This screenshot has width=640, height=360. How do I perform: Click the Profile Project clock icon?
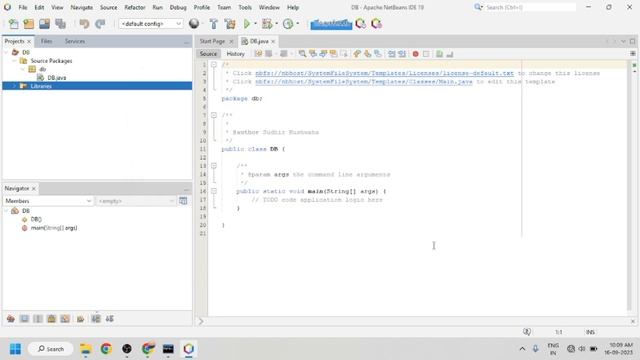(x=288, y=24)
